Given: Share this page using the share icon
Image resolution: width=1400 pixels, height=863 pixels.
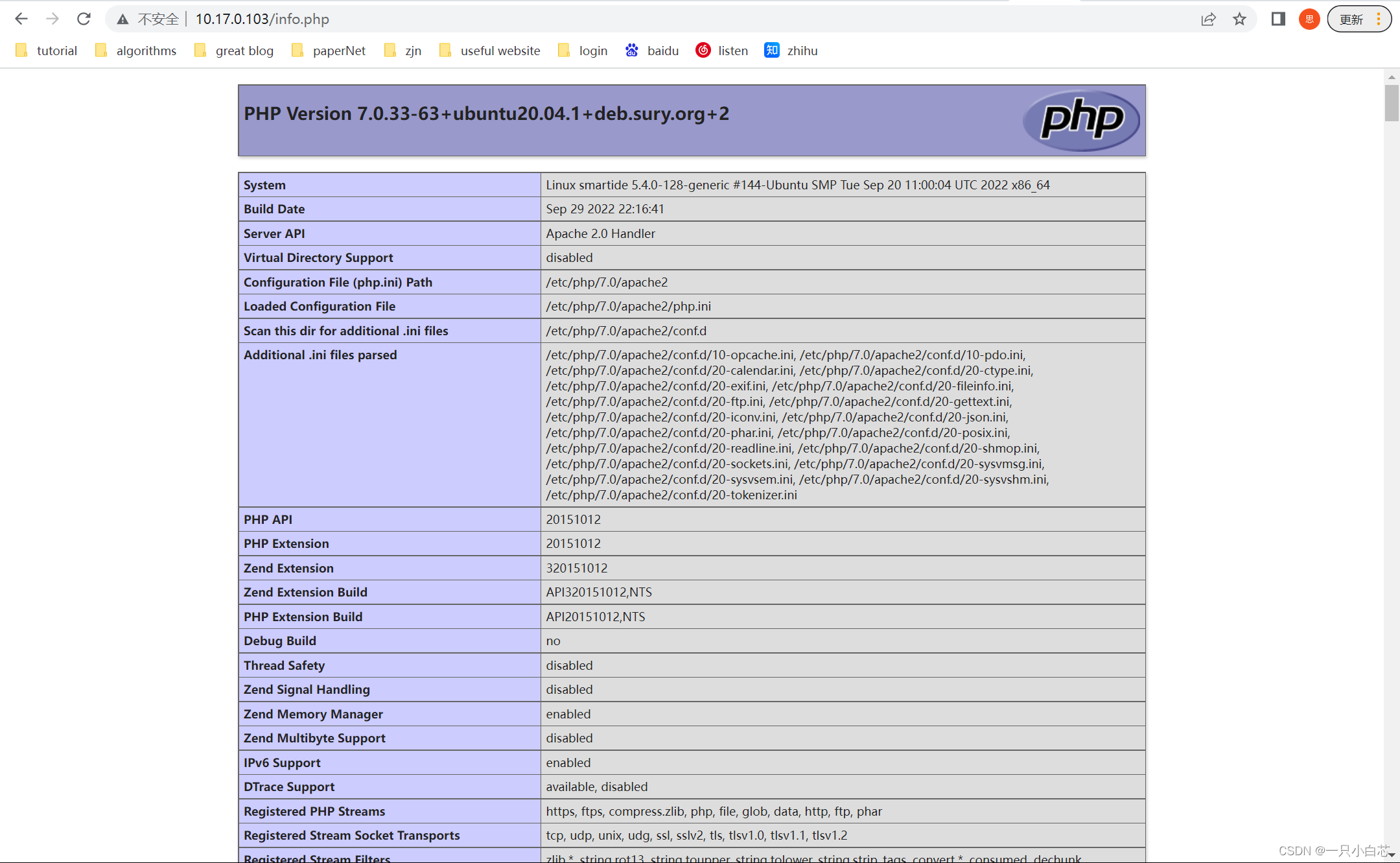Looking at the screenshot, I should coord(1208,19).
